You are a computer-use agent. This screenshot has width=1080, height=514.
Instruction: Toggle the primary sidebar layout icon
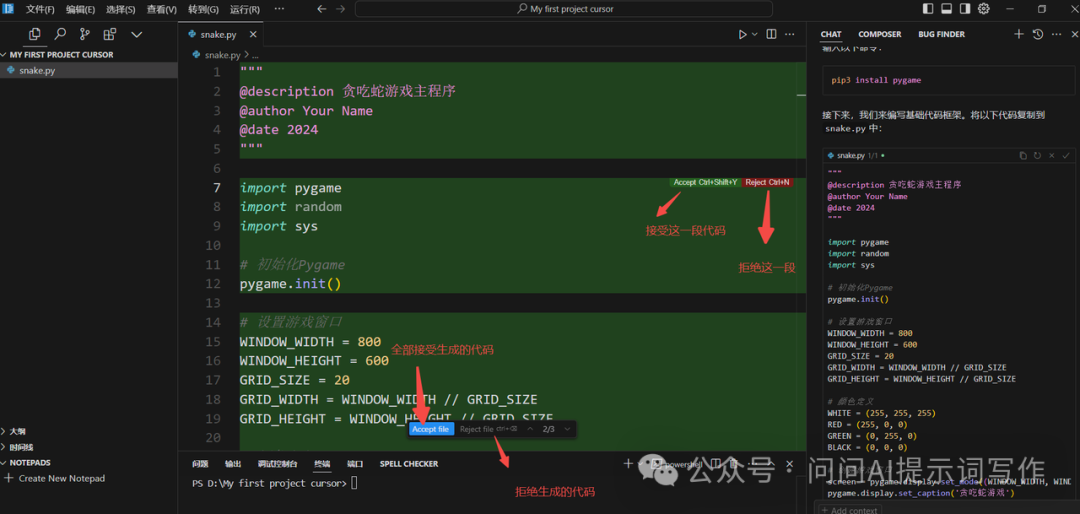coord(928,9)
